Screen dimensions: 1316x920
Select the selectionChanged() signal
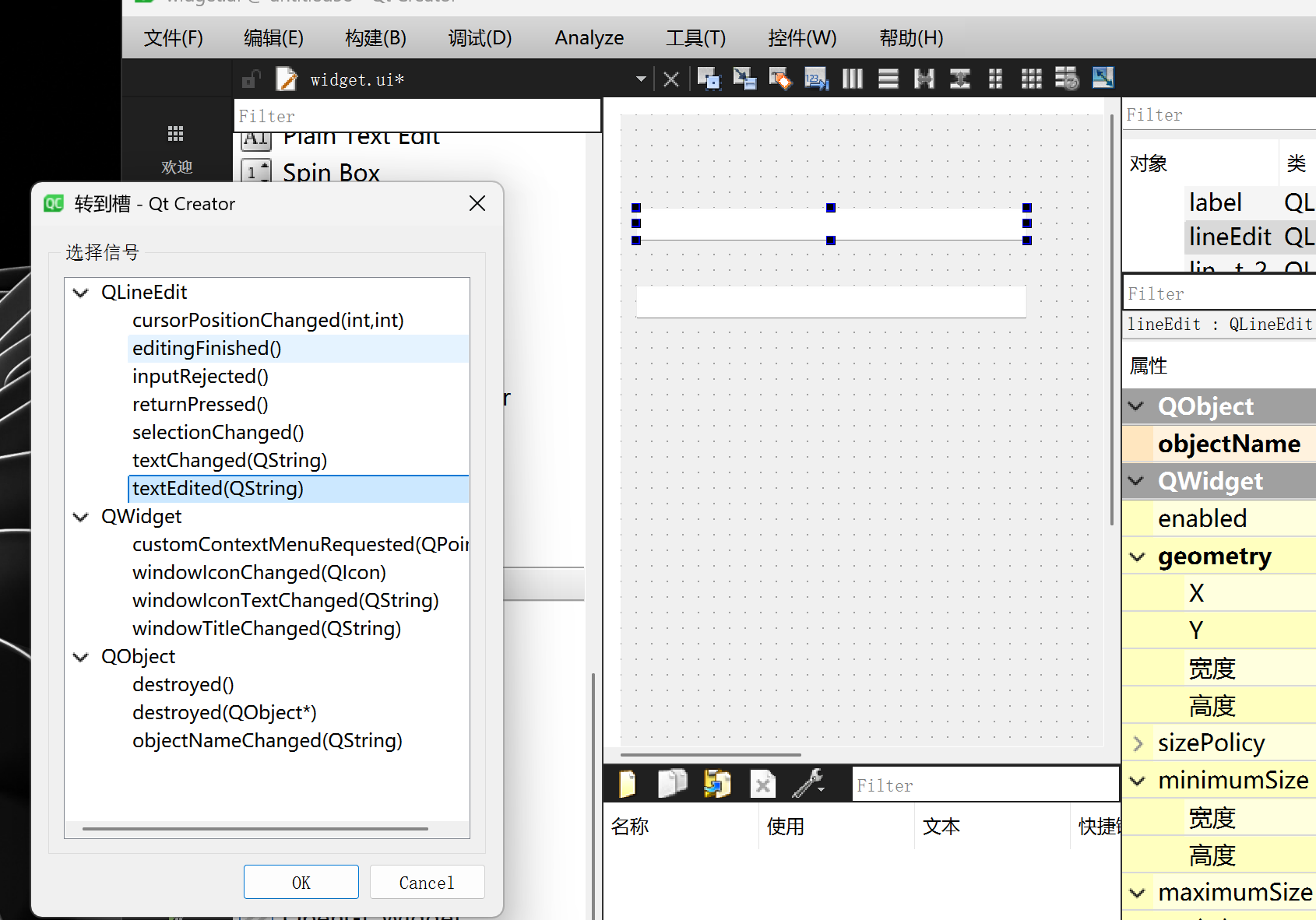point(218,433)
